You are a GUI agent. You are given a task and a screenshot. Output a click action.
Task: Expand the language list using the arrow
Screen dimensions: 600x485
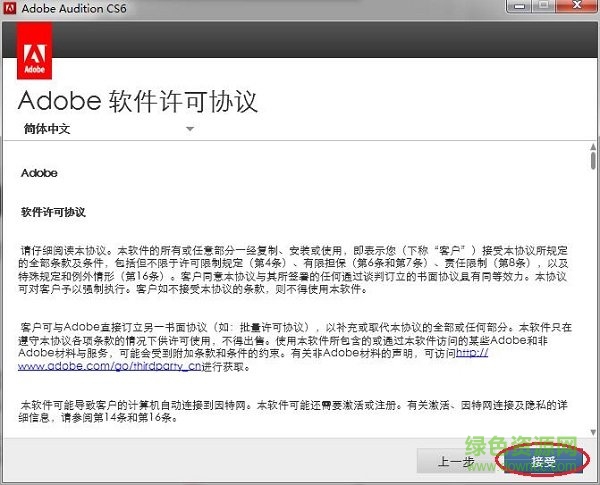point(189,129)
